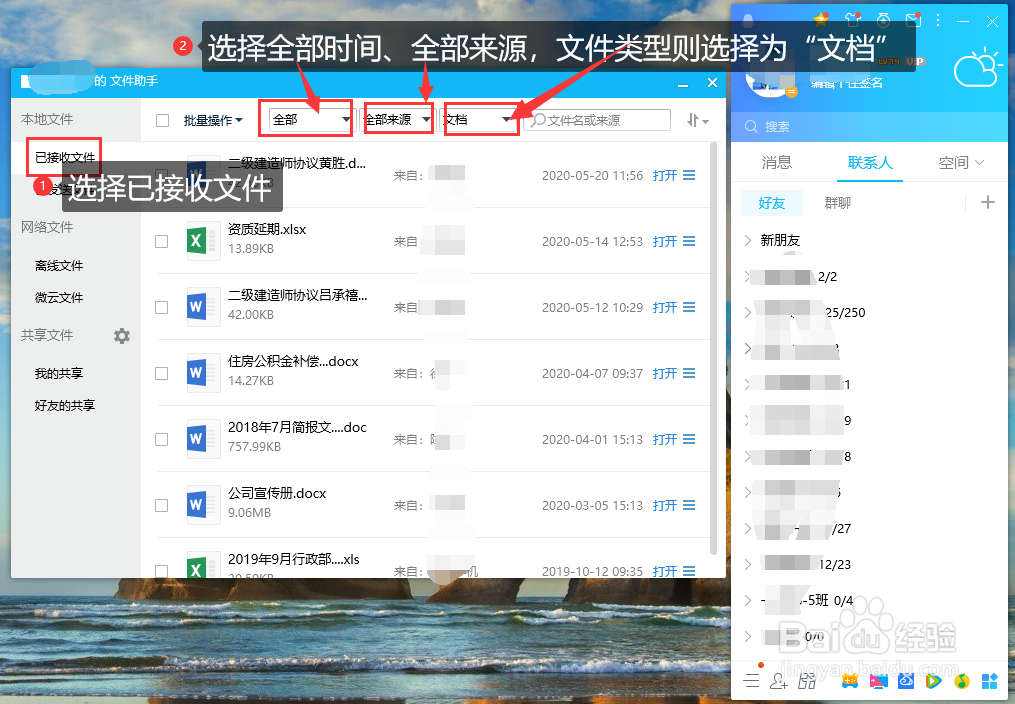This screenshot has height=704, width=1015.
Task: Open row menu icon for 公司宣传册.docx
Action: (x=689, y=505)
